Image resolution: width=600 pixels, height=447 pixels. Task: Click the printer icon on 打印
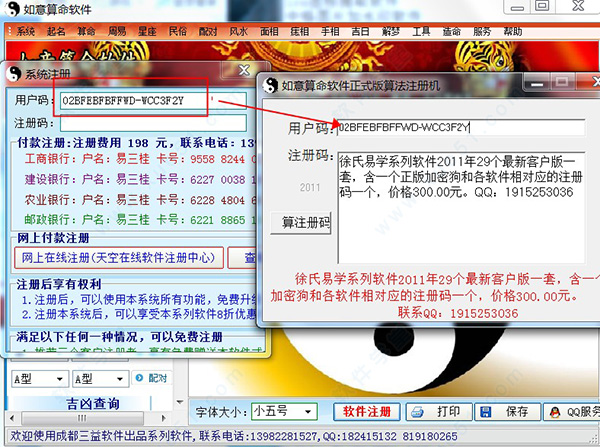[x=417, y=412]
